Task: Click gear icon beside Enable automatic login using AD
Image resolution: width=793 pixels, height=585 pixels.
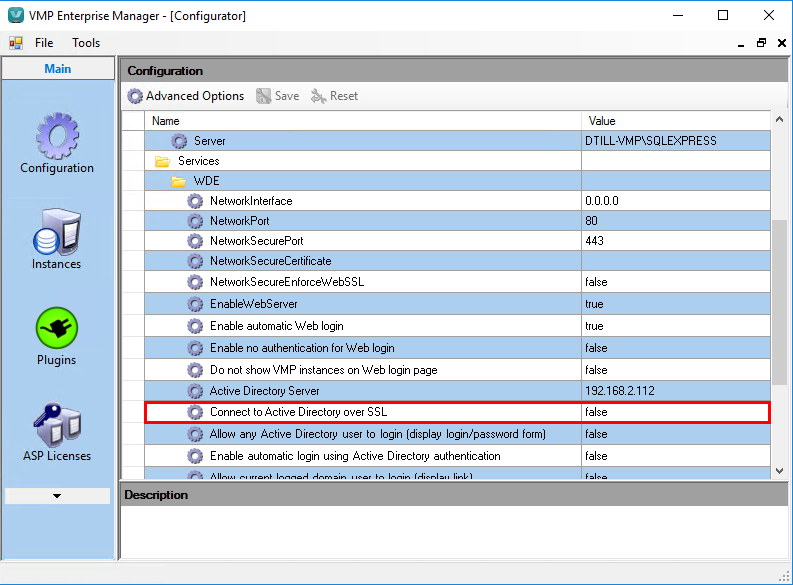Action: 195,457
